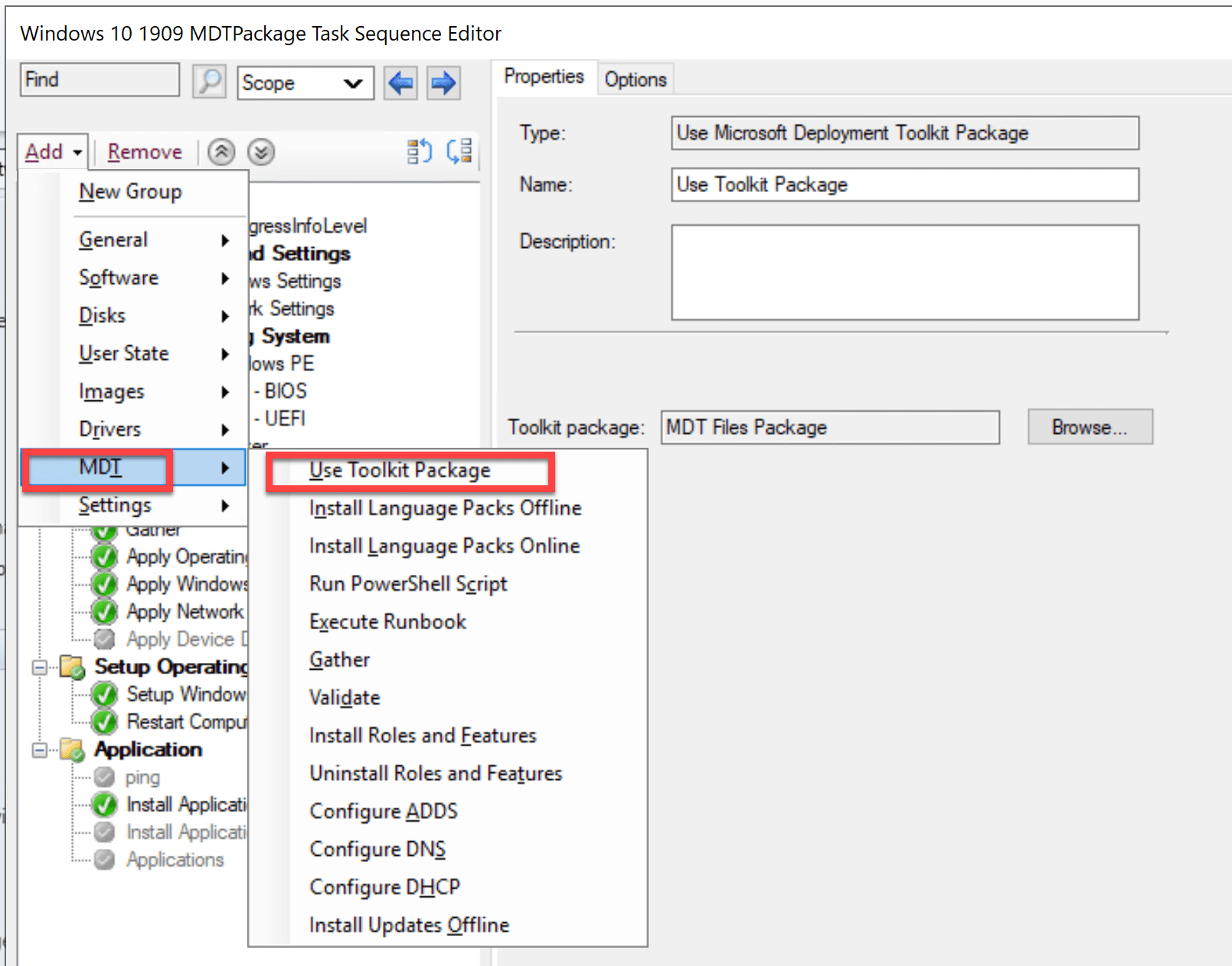Click green check icon beside Apply Windows
This screenshot has width=1232, height=966.
104,584
